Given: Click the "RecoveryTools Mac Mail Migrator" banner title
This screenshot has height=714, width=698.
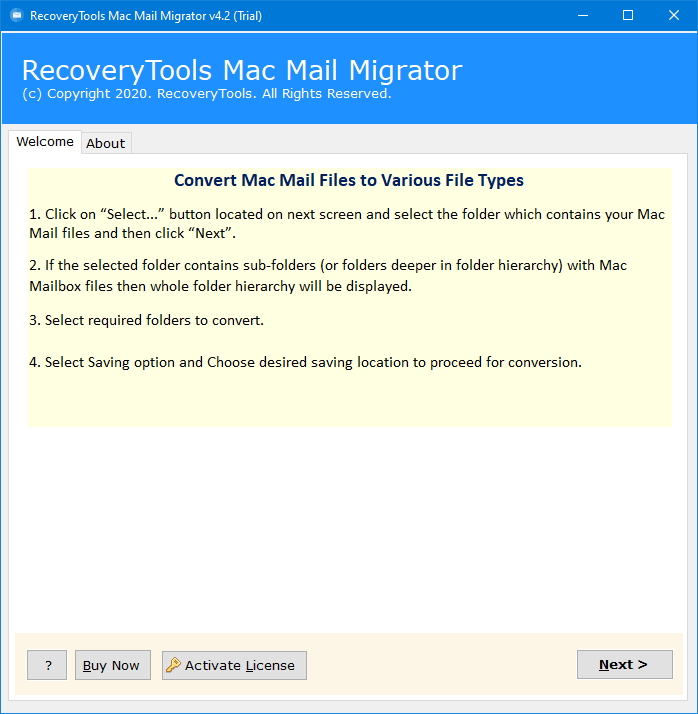Looking at the screenshot, I should pos(242,71).
